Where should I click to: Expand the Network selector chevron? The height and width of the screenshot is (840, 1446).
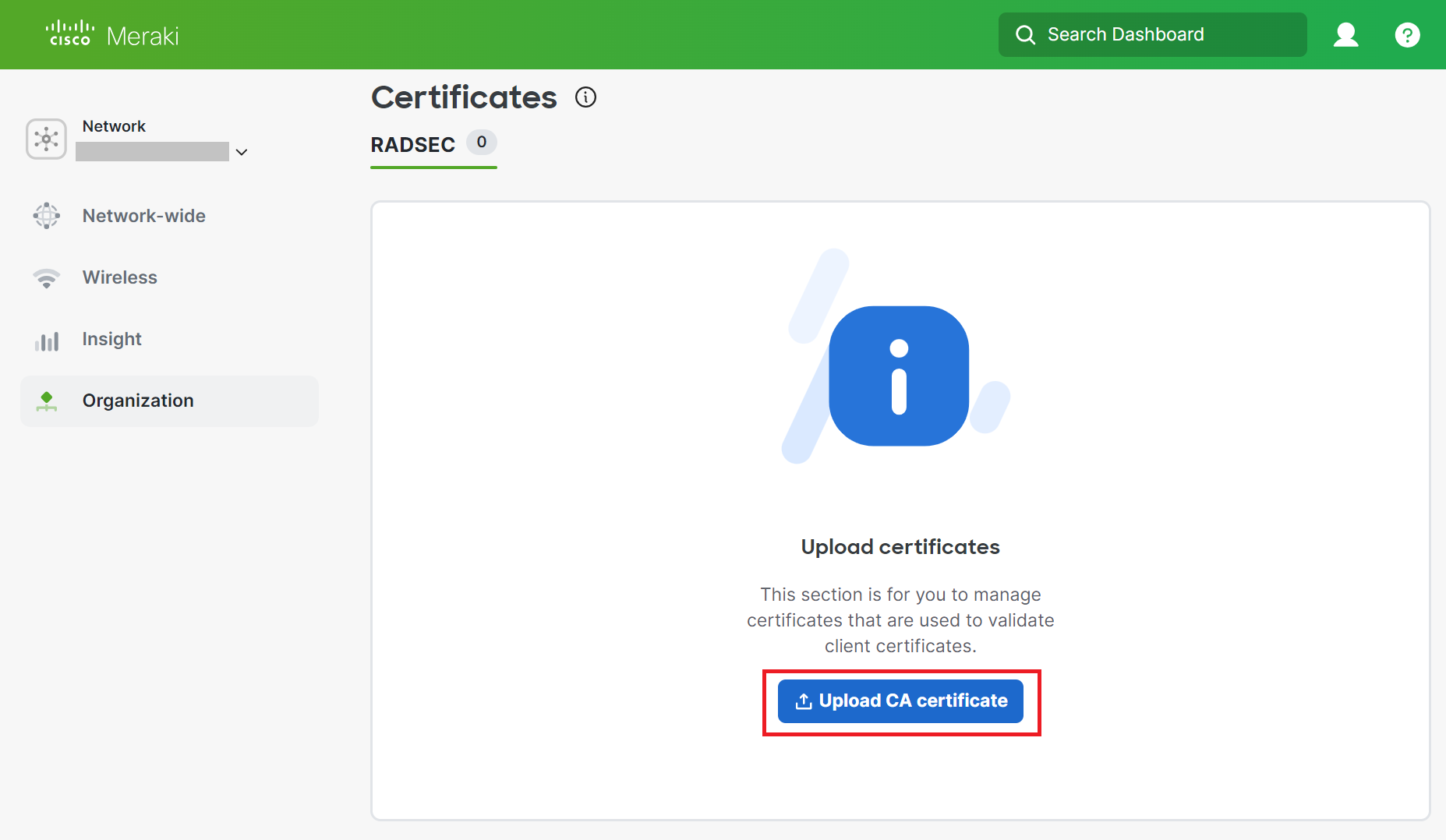click(x=242, y=152)
